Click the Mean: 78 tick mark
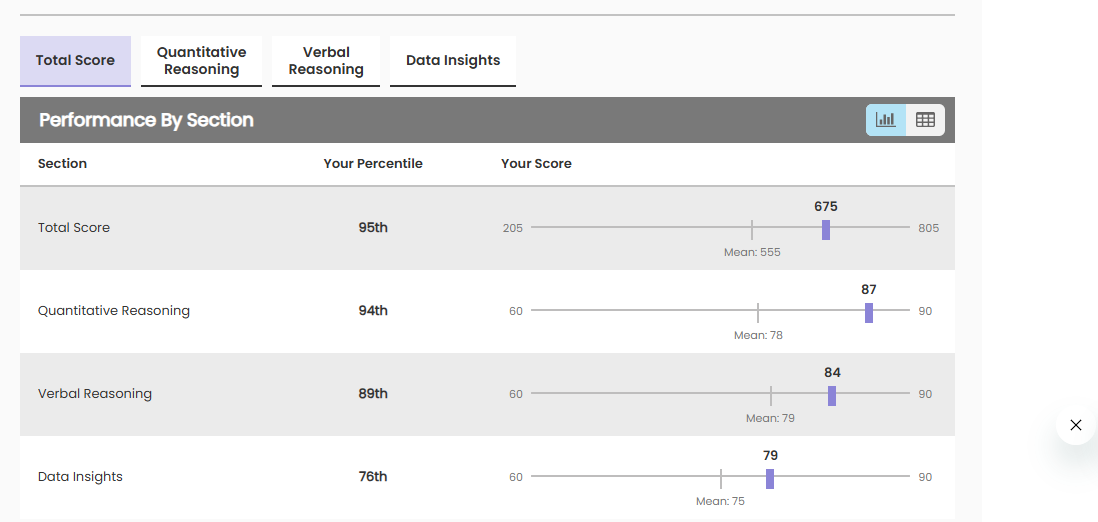 (x=758, y=312)
